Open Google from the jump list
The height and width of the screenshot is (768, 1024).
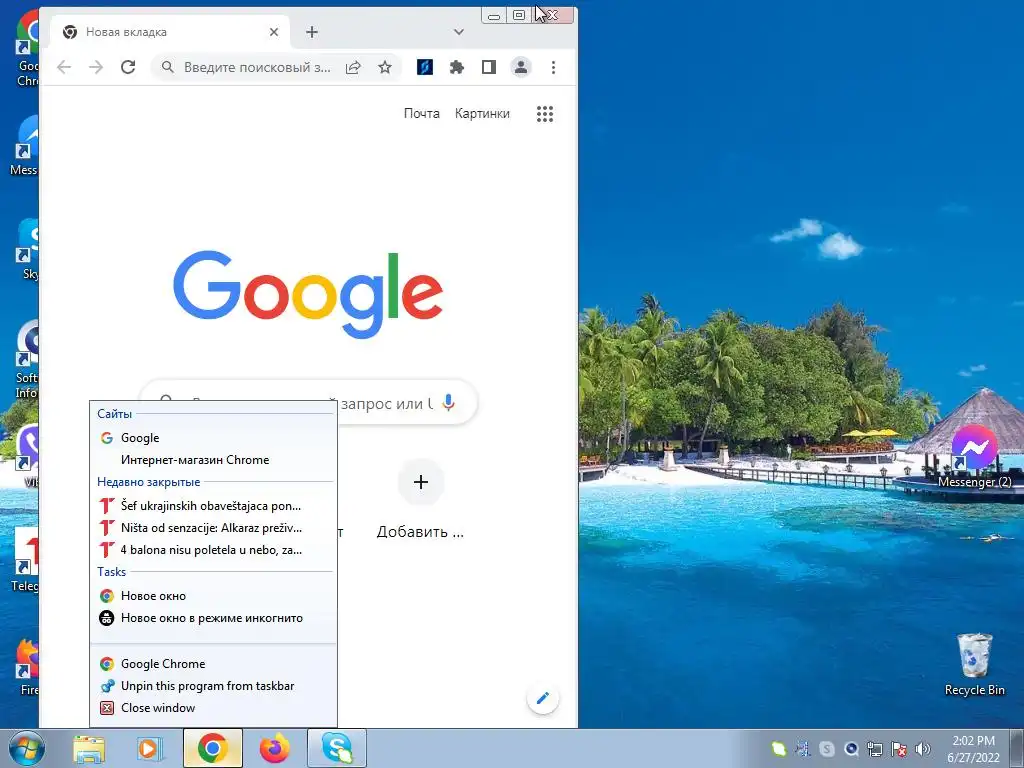(214, 438)
